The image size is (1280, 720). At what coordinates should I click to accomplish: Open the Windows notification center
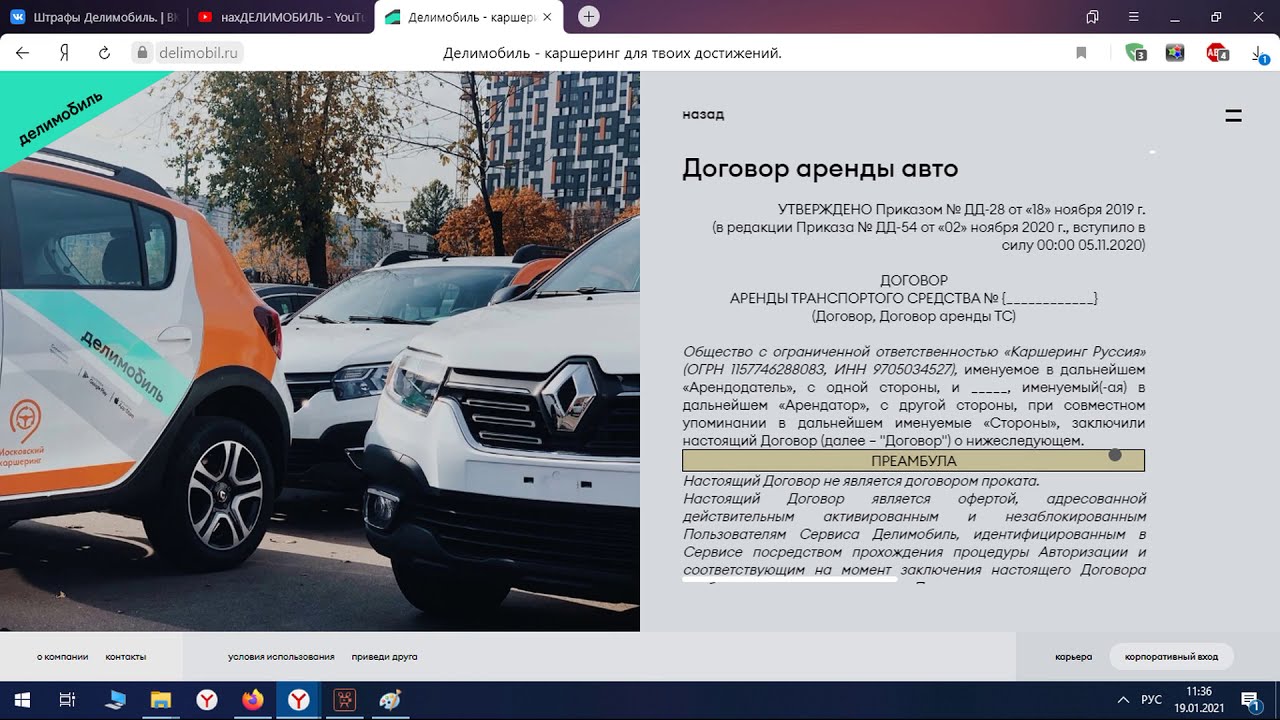1252,701
